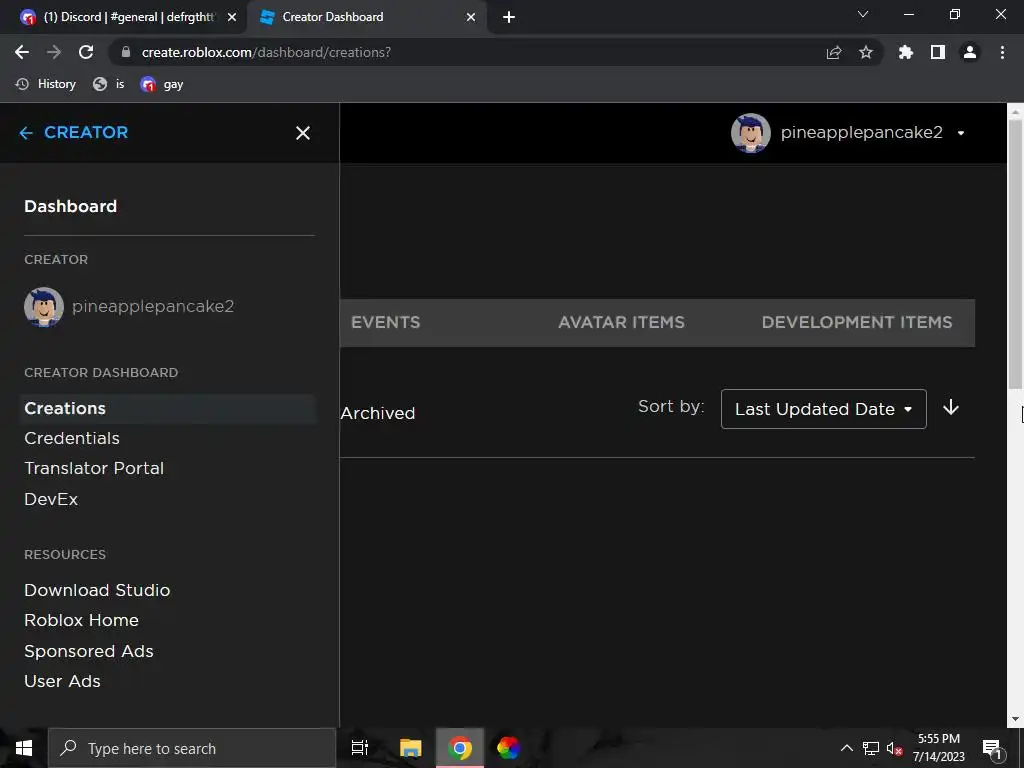Screen dimensions: 1024x768
Task: Open the notification center icon
Action: pyautogui.click(x=993, y=749)
